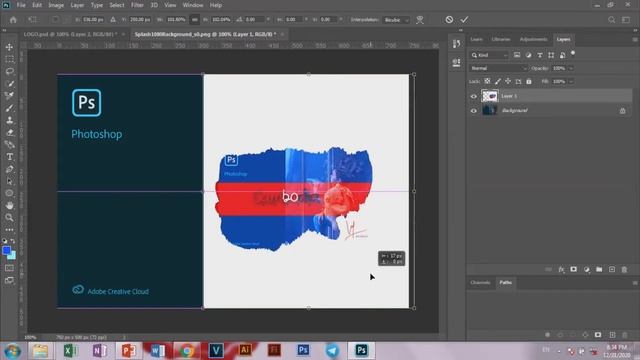The image size is (640, 360).
Task: Toggle lock transparent pixels
Action: click(x=487, y=81)
